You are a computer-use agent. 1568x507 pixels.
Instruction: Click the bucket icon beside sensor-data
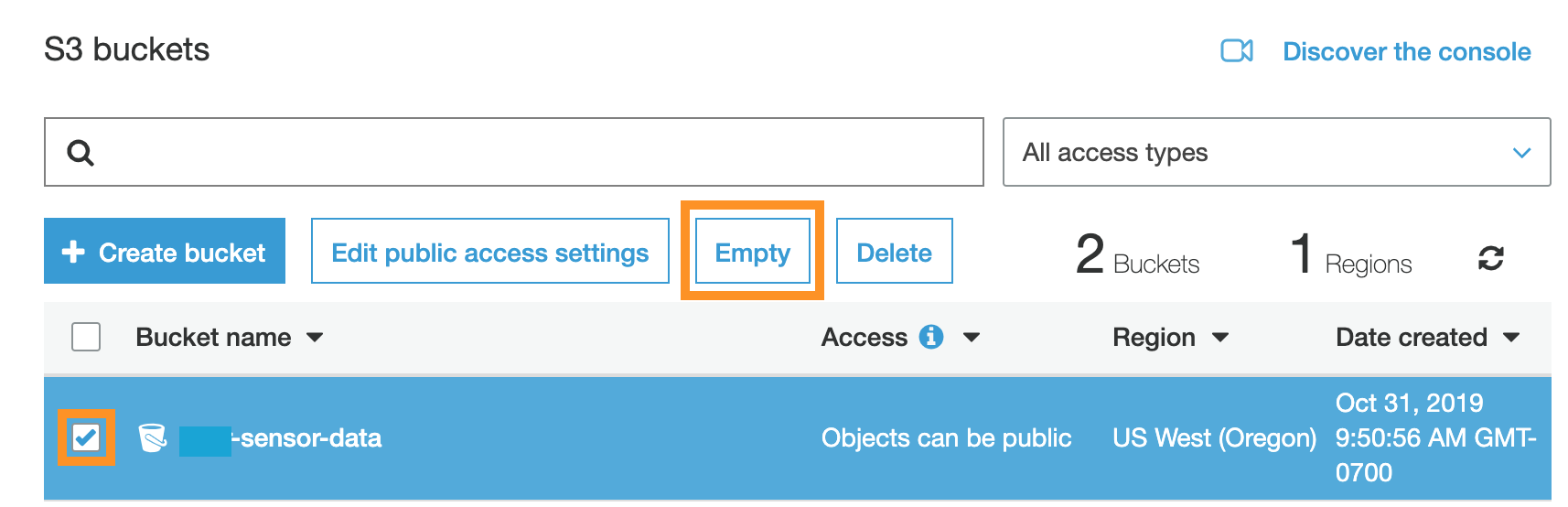(152, 438)
